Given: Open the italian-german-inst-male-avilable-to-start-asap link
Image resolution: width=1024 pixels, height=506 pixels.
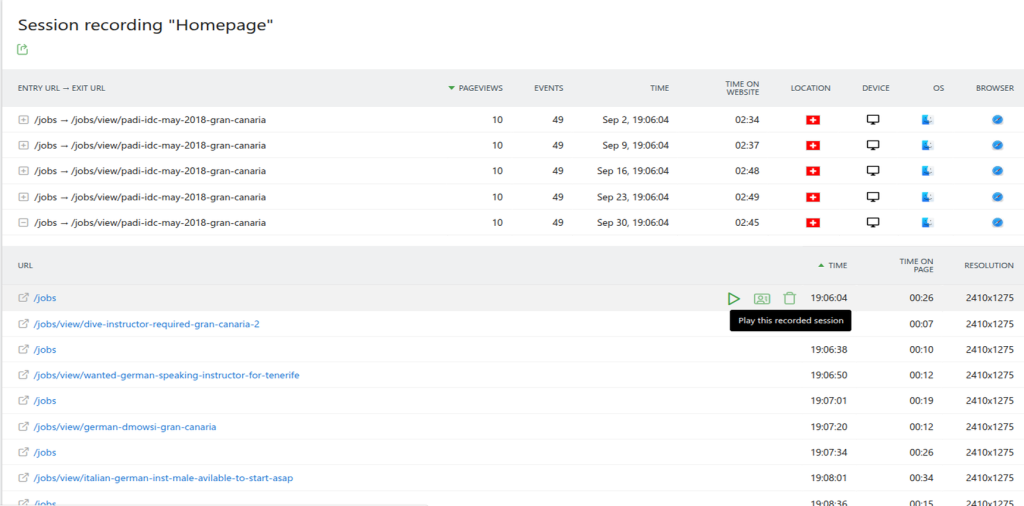Looking at the screenshot, I should pos(163,478).
